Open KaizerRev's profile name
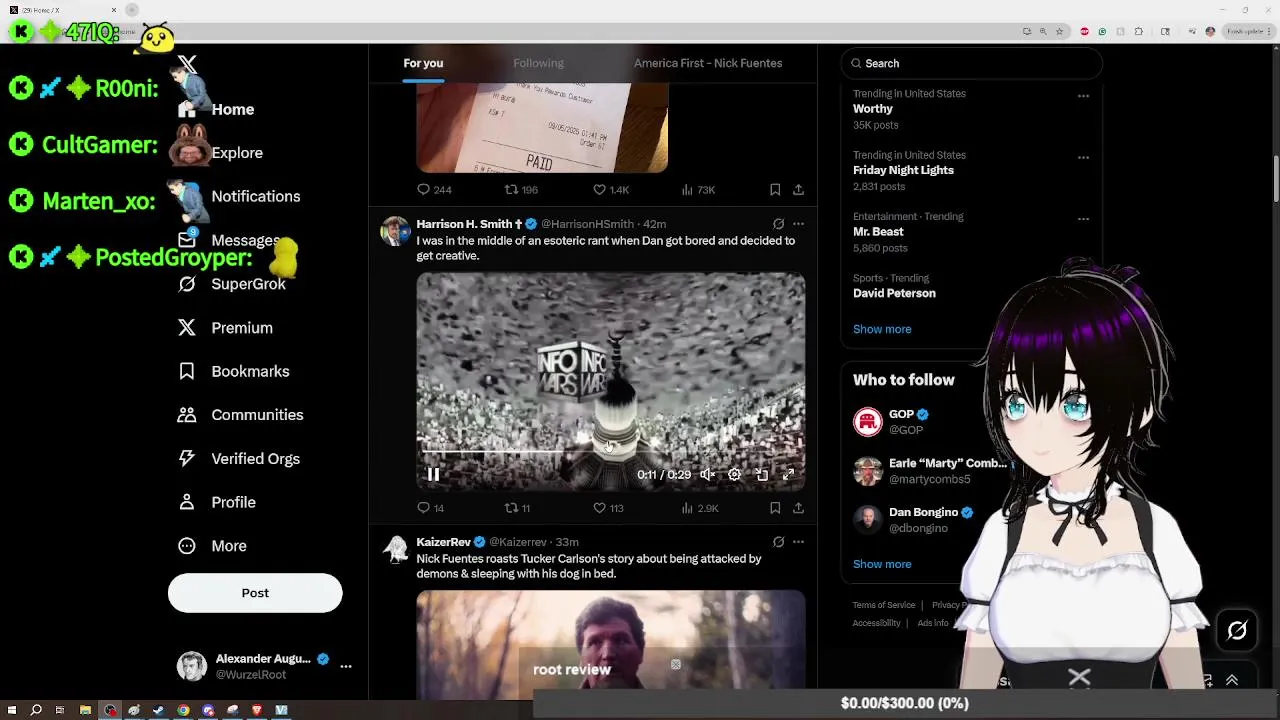This screenshot has height=720, width=1280. (x=444, y=542)
